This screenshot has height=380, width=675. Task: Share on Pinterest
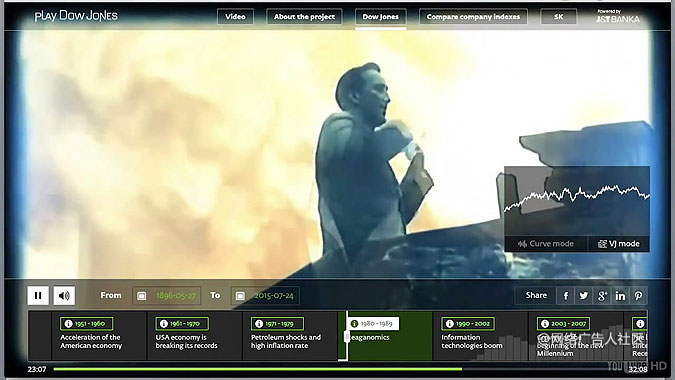click(x=638, y=296)
